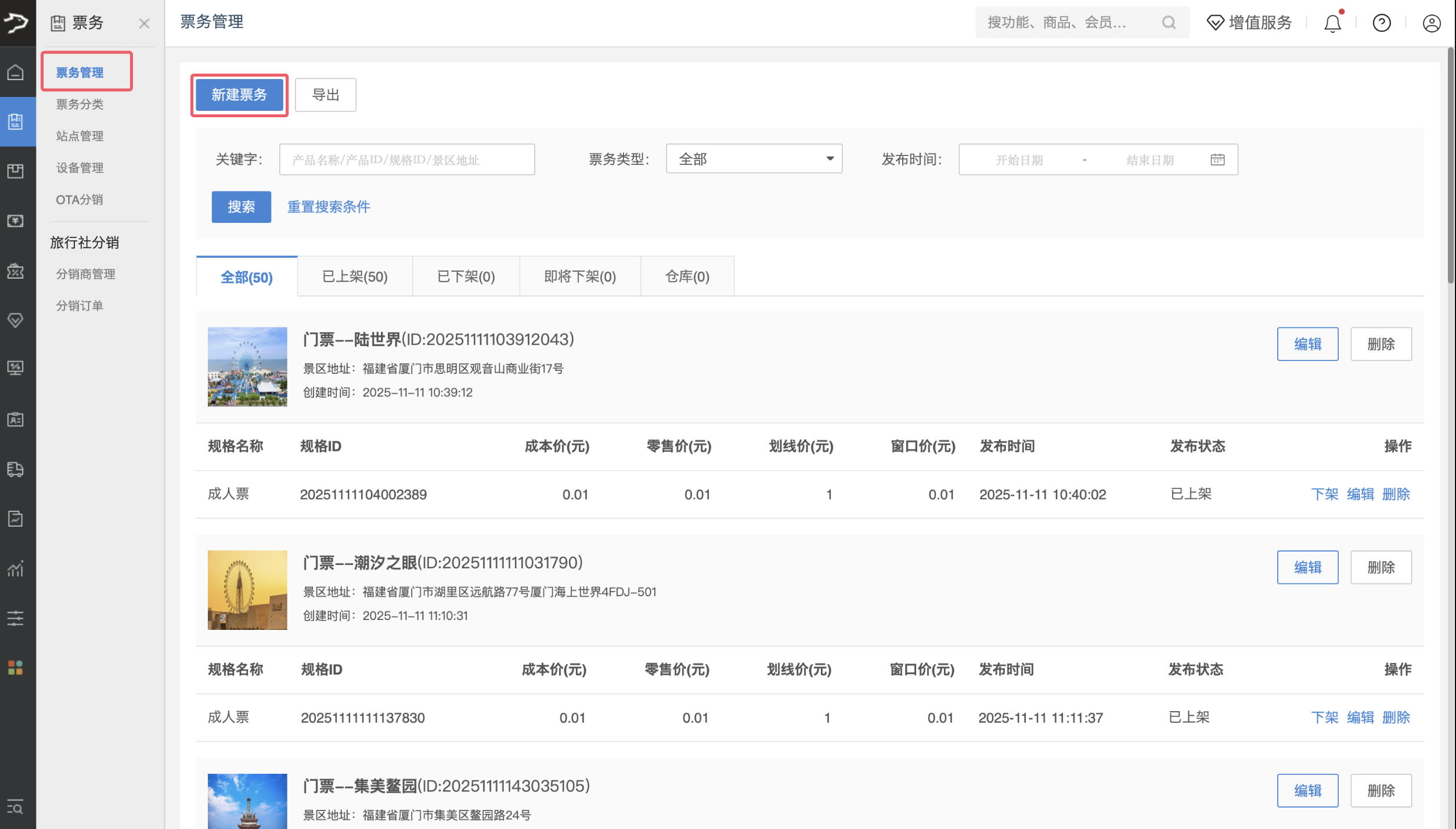This screenshot has height=829, width=1456.
Task: Click the 陆世界 ticket thumbnail image
Action: tap(247, 367)
